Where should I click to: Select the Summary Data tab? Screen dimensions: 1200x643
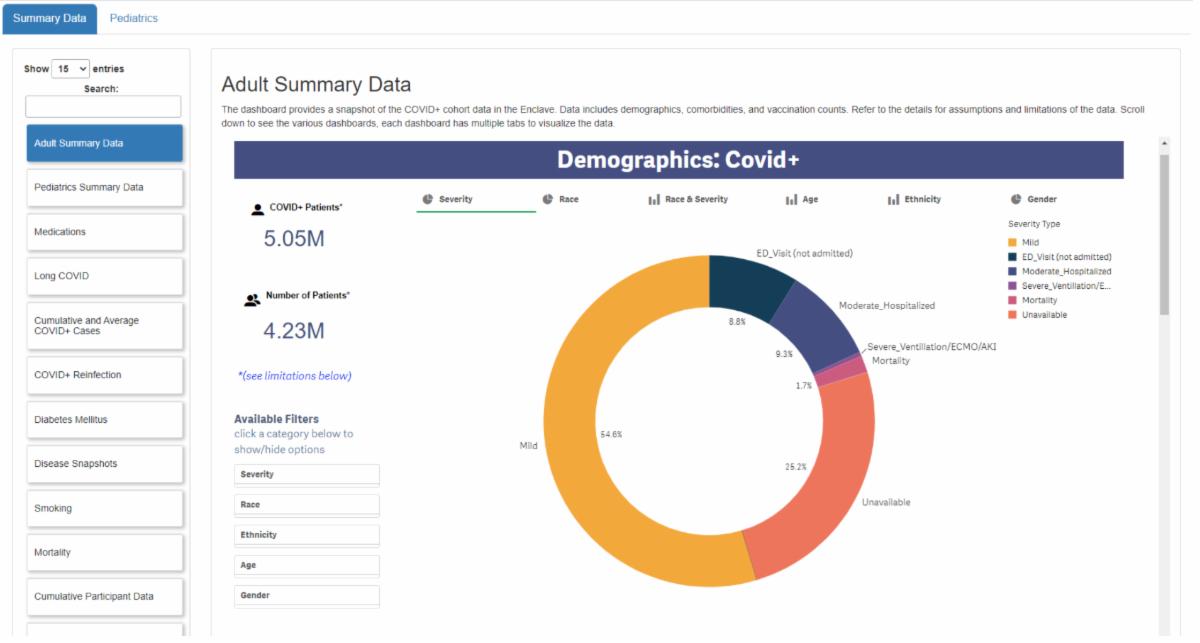49,18
